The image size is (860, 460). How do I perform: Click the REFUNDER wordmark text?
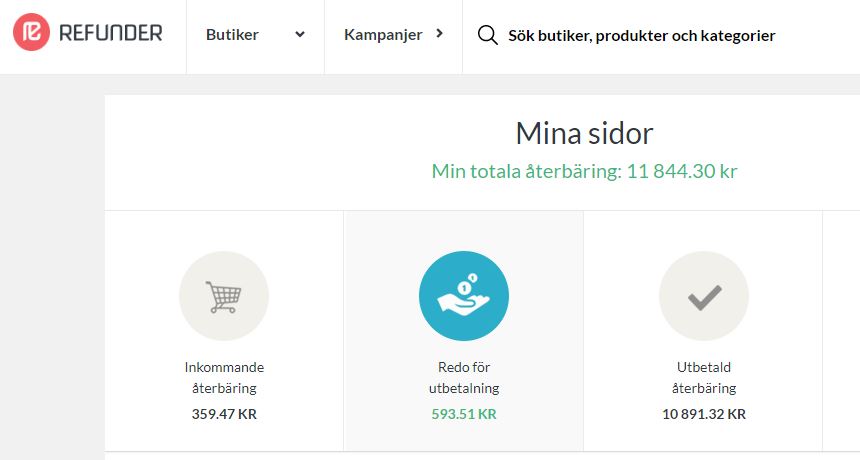[111, 33]
